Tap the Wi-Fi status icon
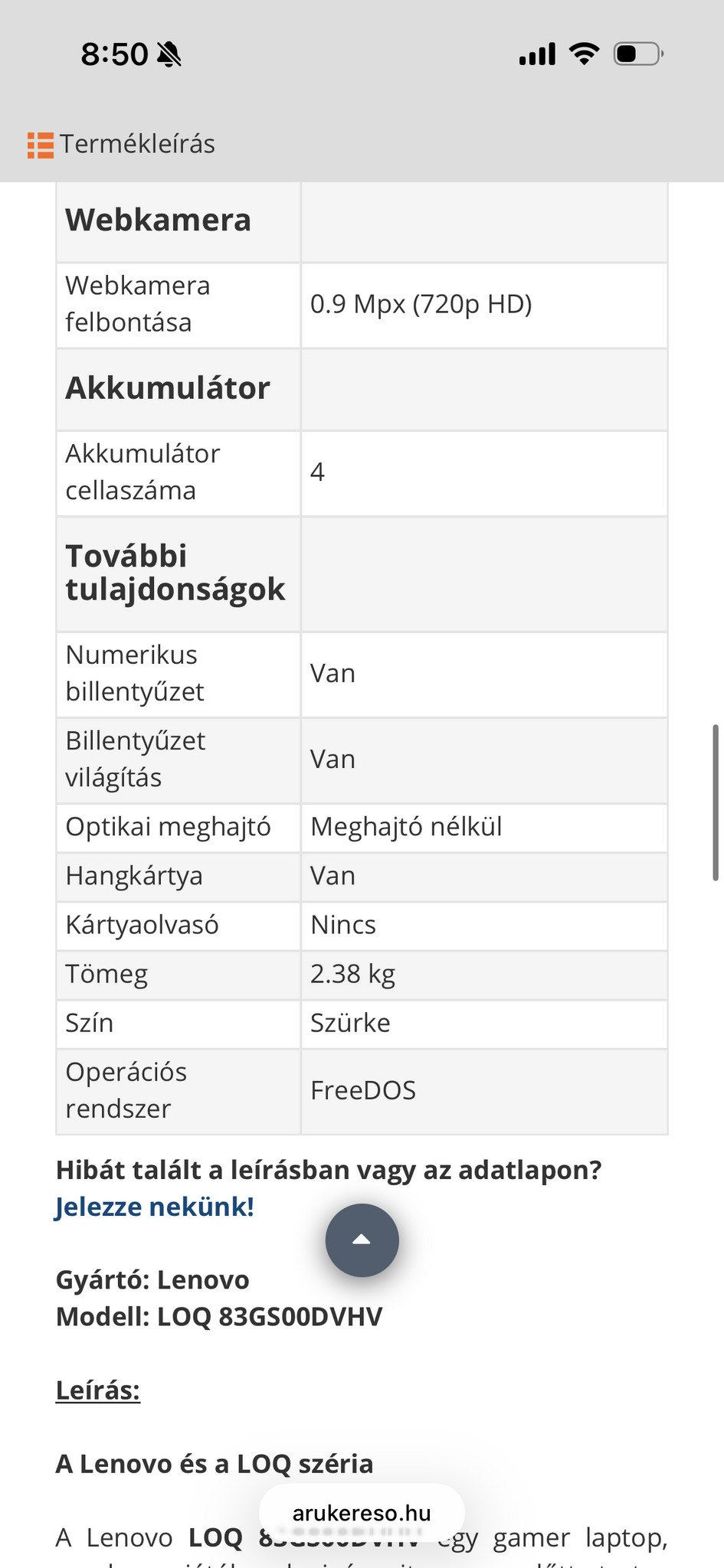The image size is (724, 1568). [584, 54]
